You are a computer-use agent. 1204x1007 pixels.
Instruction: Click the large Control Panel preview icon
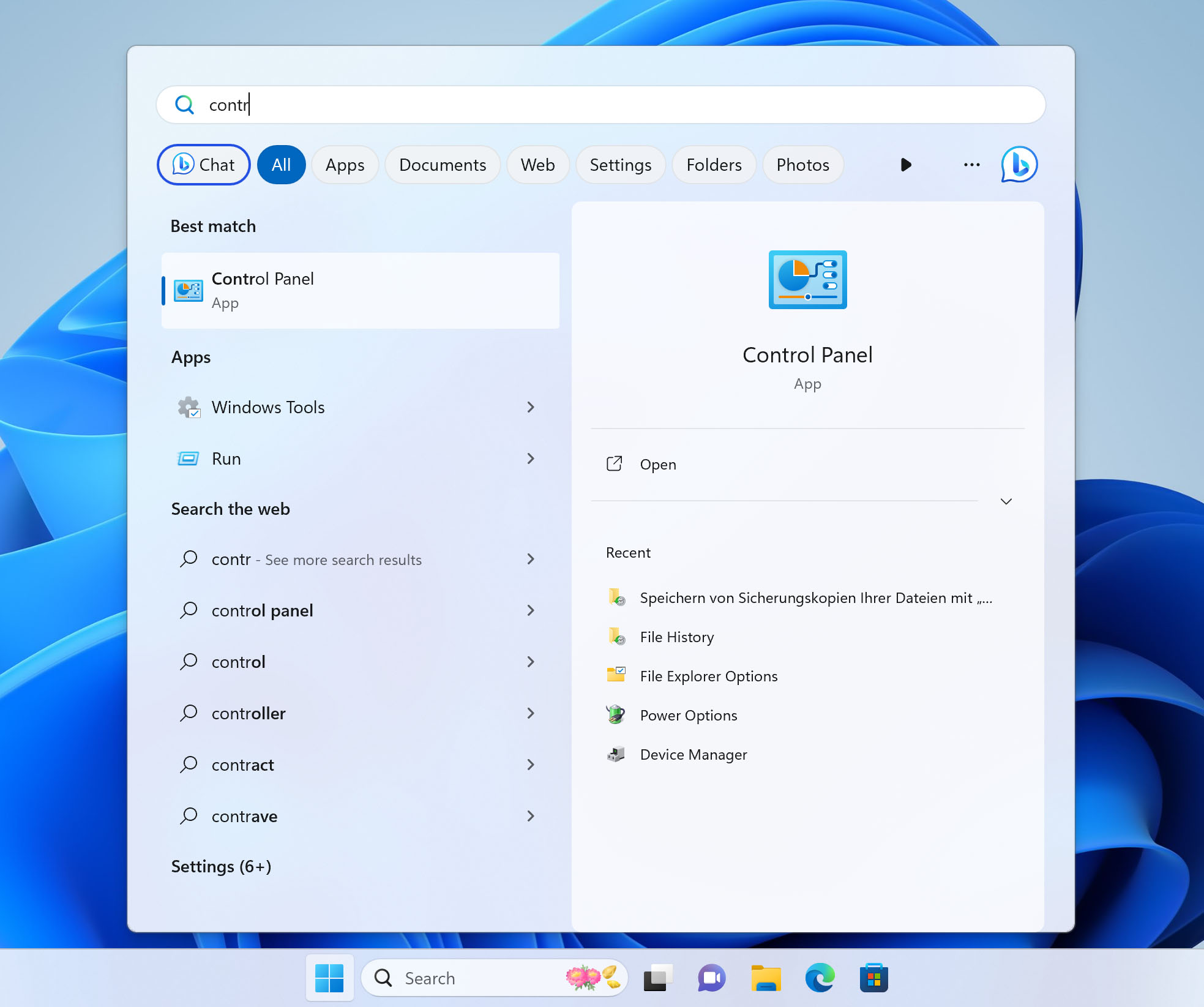pos(807,280)
